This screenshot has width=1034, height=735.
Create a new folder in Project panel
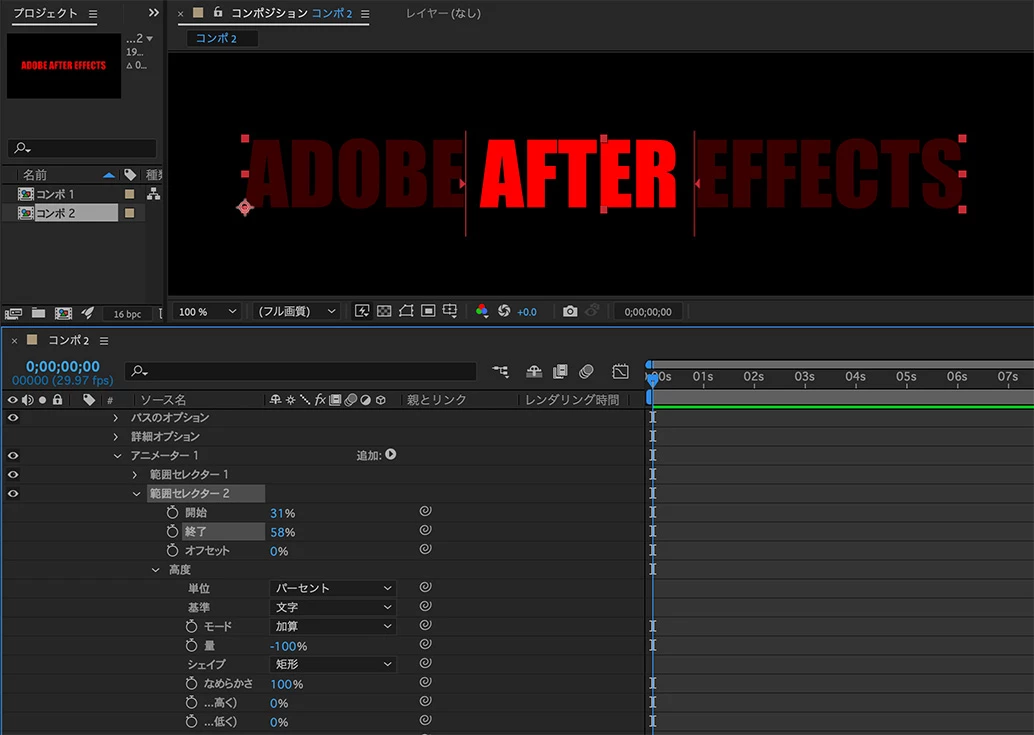pyautogui.click(x=38, y=313)
